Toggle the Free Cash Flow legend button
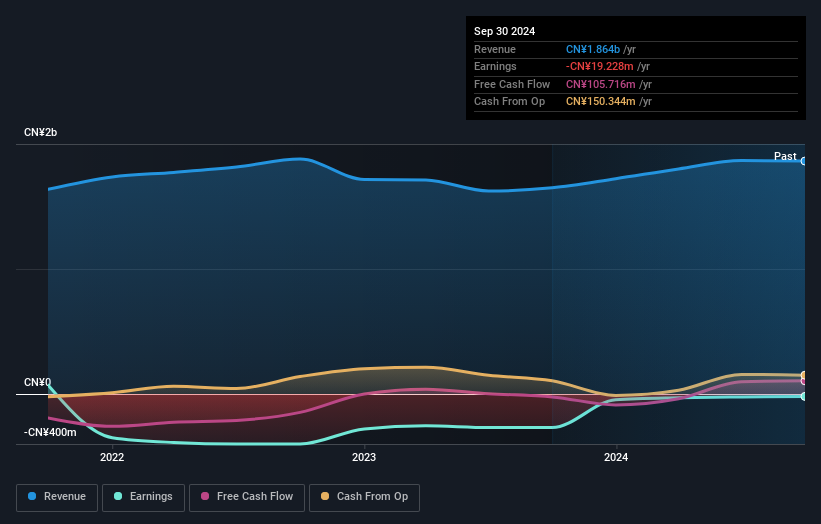The height and width of the screenshot is (524, 821). pos(247,497)
